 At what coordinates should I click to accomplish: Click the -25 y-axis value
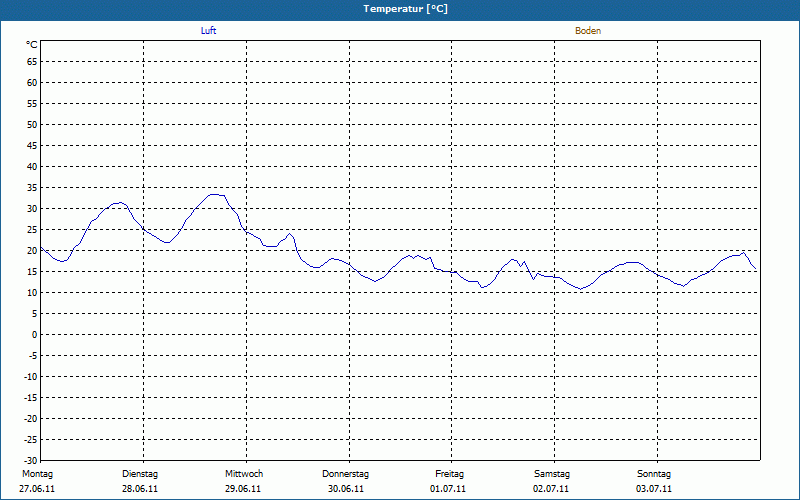[31, 439]
